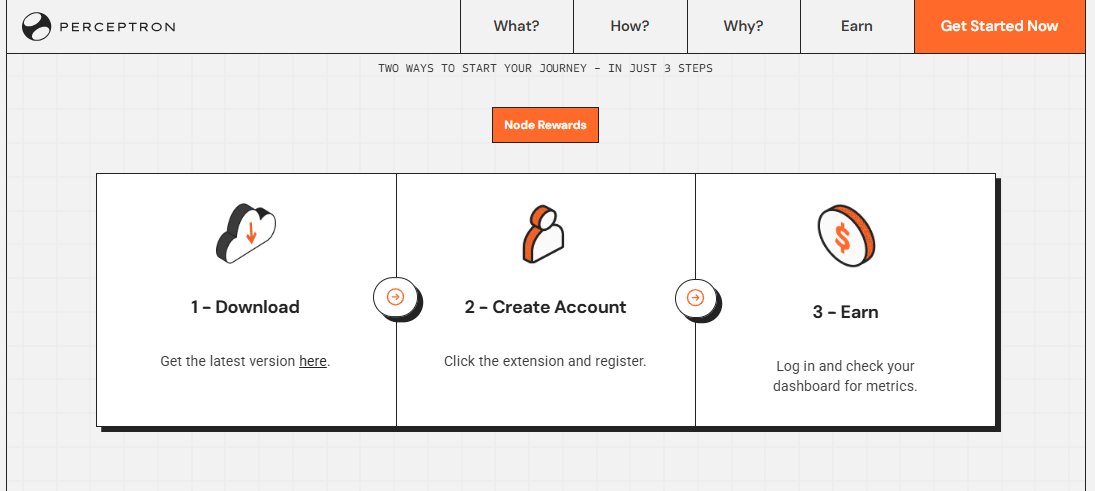Click the orange person account icon
This screenshot has height=491, width=1095.
(x=544, y=234)
